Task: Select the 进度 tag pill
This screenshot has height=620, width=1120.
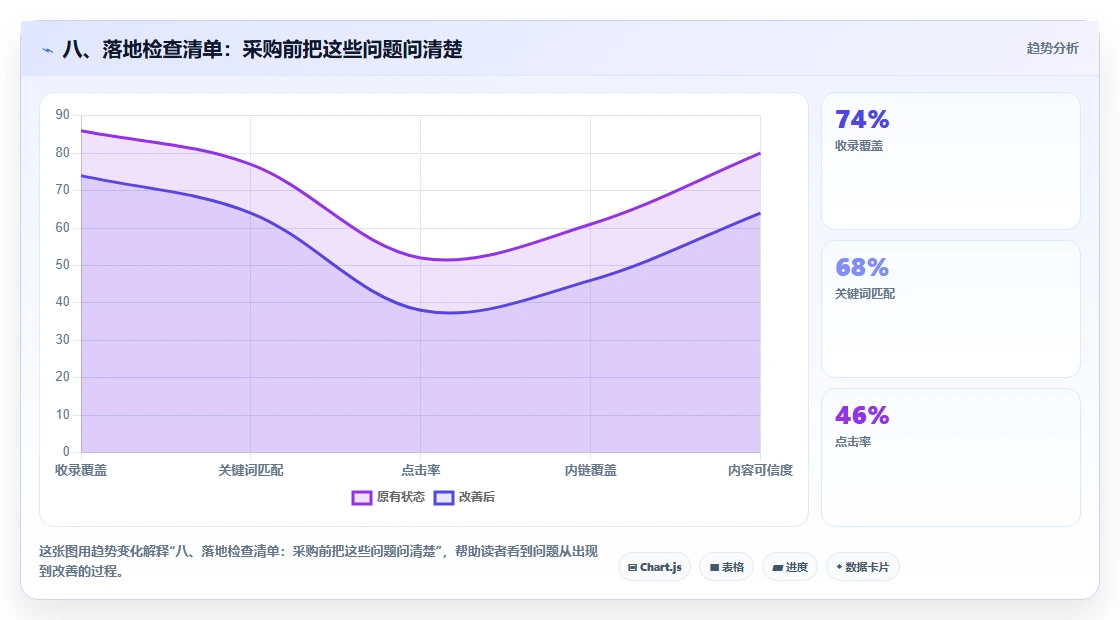Action: 790,567
